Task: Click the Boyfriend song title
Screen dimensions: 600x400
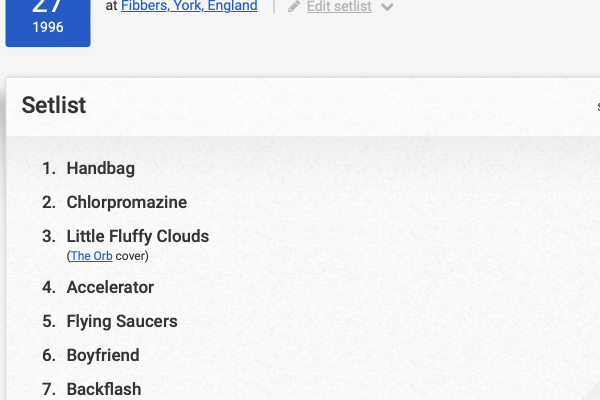Action: click(103, 355)
